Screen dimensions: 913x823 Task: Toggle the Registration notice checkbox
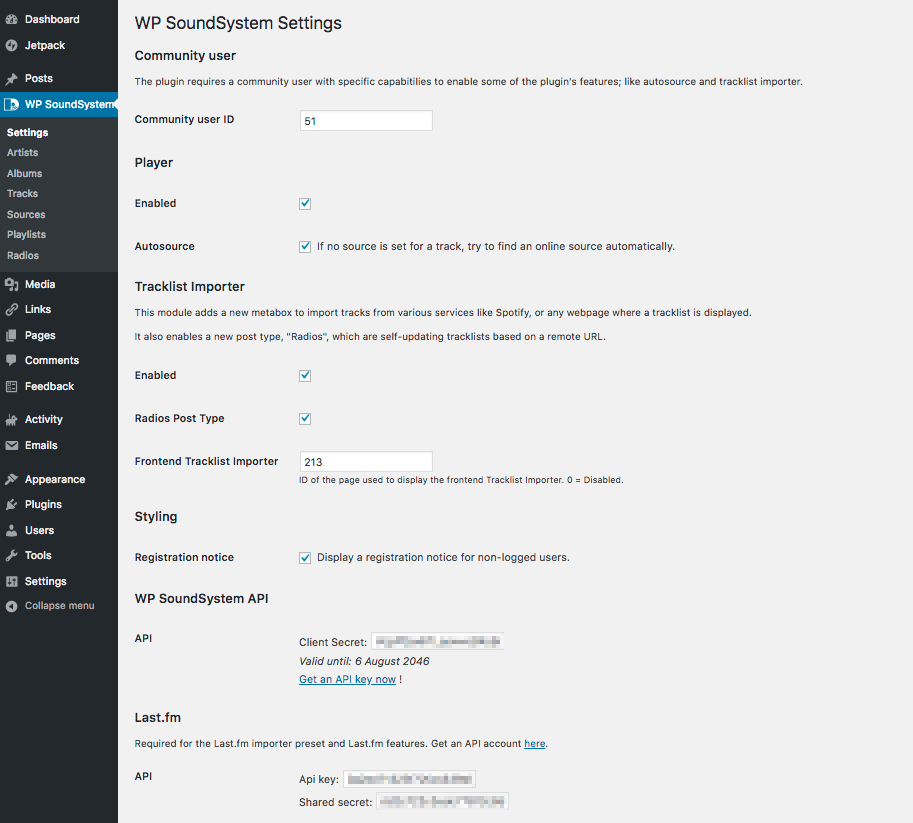[305, 558]
